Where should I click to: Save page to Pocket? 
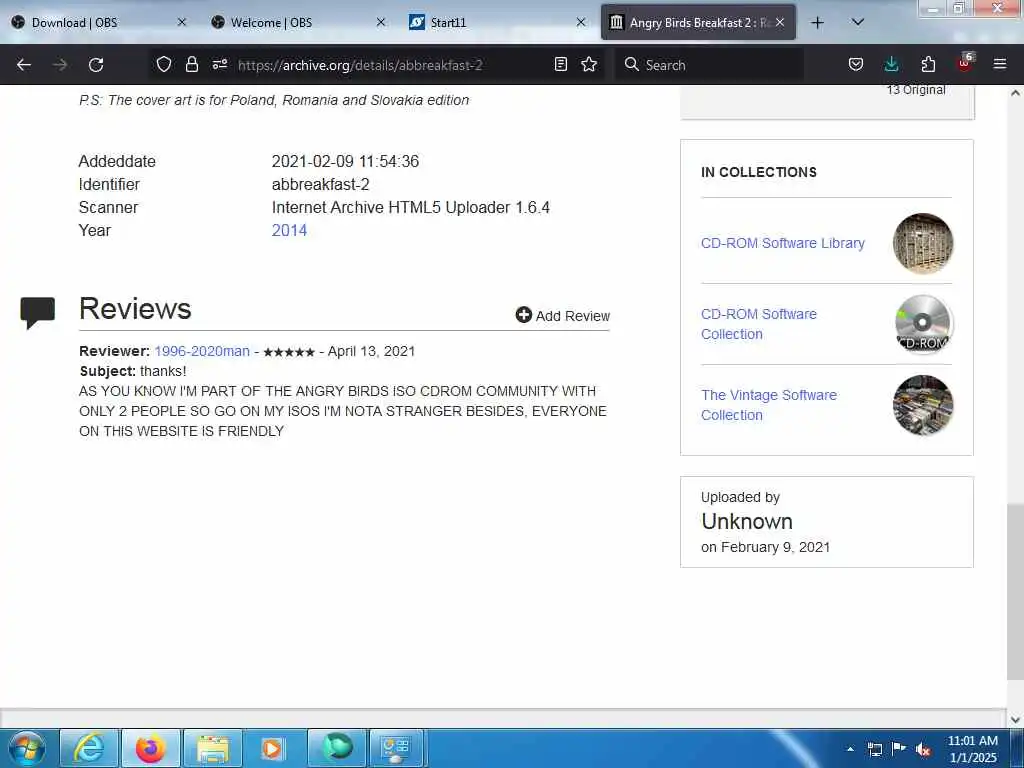pyautogui.click(x=856, y=64)
